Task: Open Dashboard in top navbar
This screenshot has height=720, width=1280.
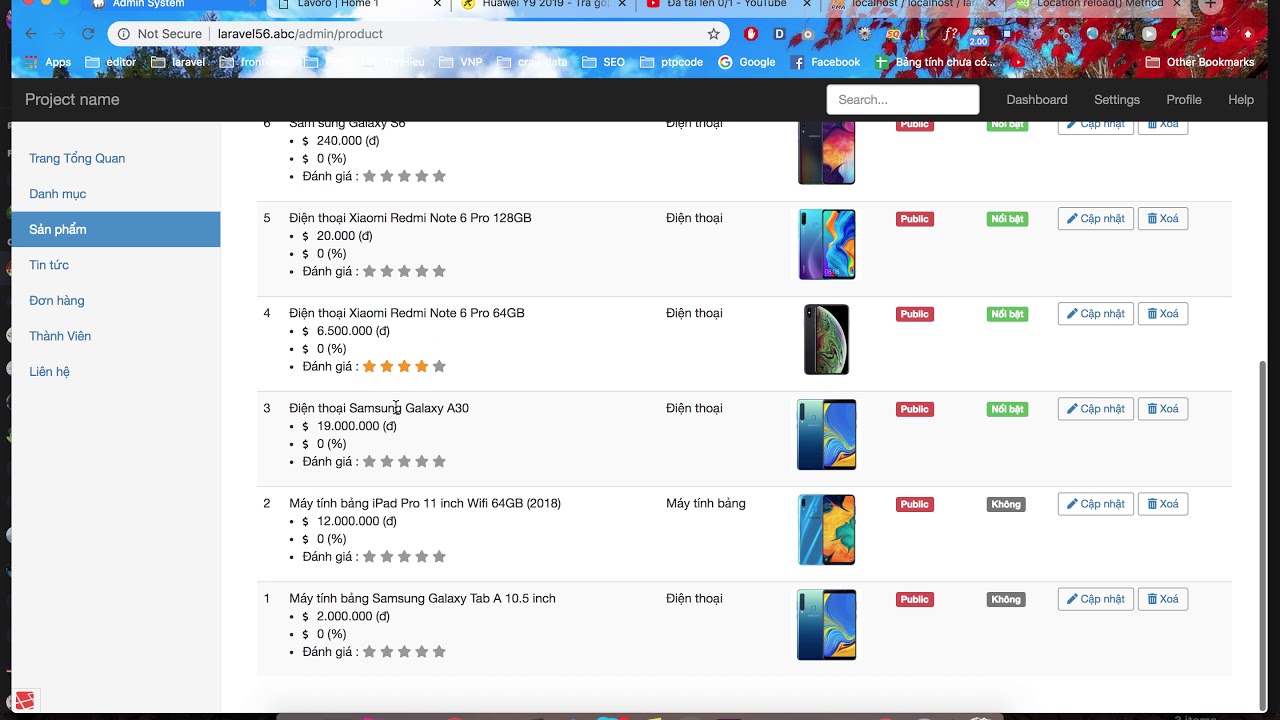Action: [x=1037, y=100]
